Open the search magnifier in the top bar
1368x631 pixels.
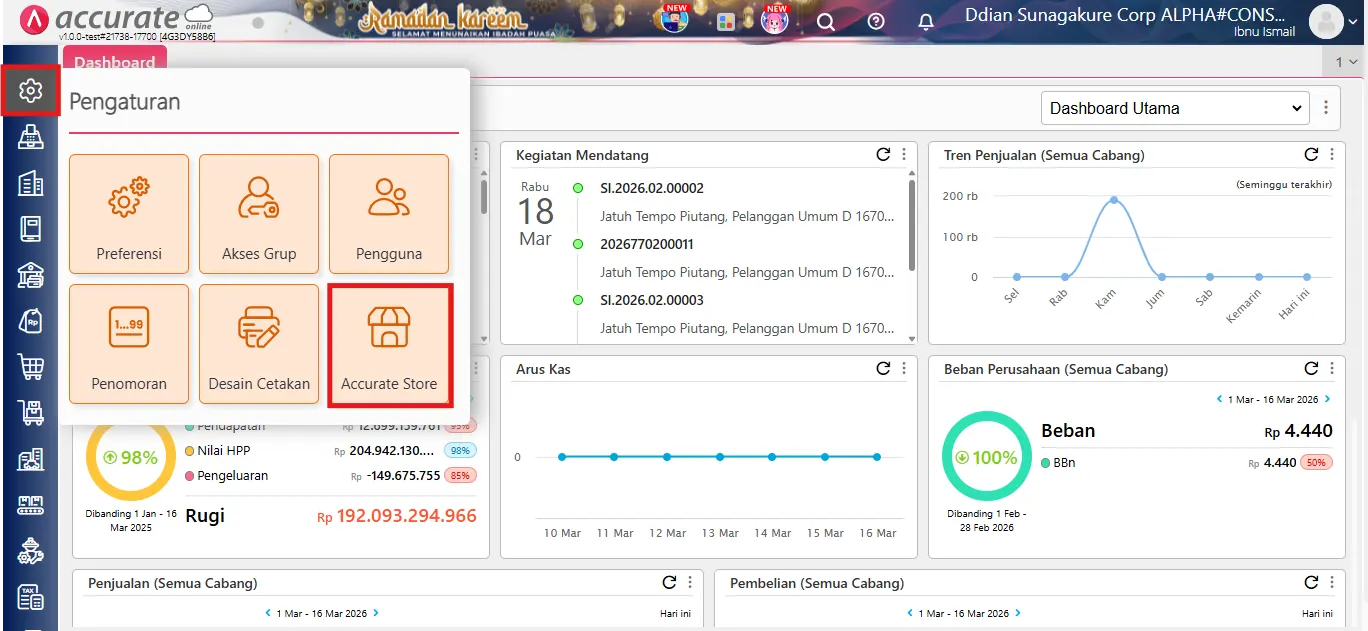pos(826,20)
